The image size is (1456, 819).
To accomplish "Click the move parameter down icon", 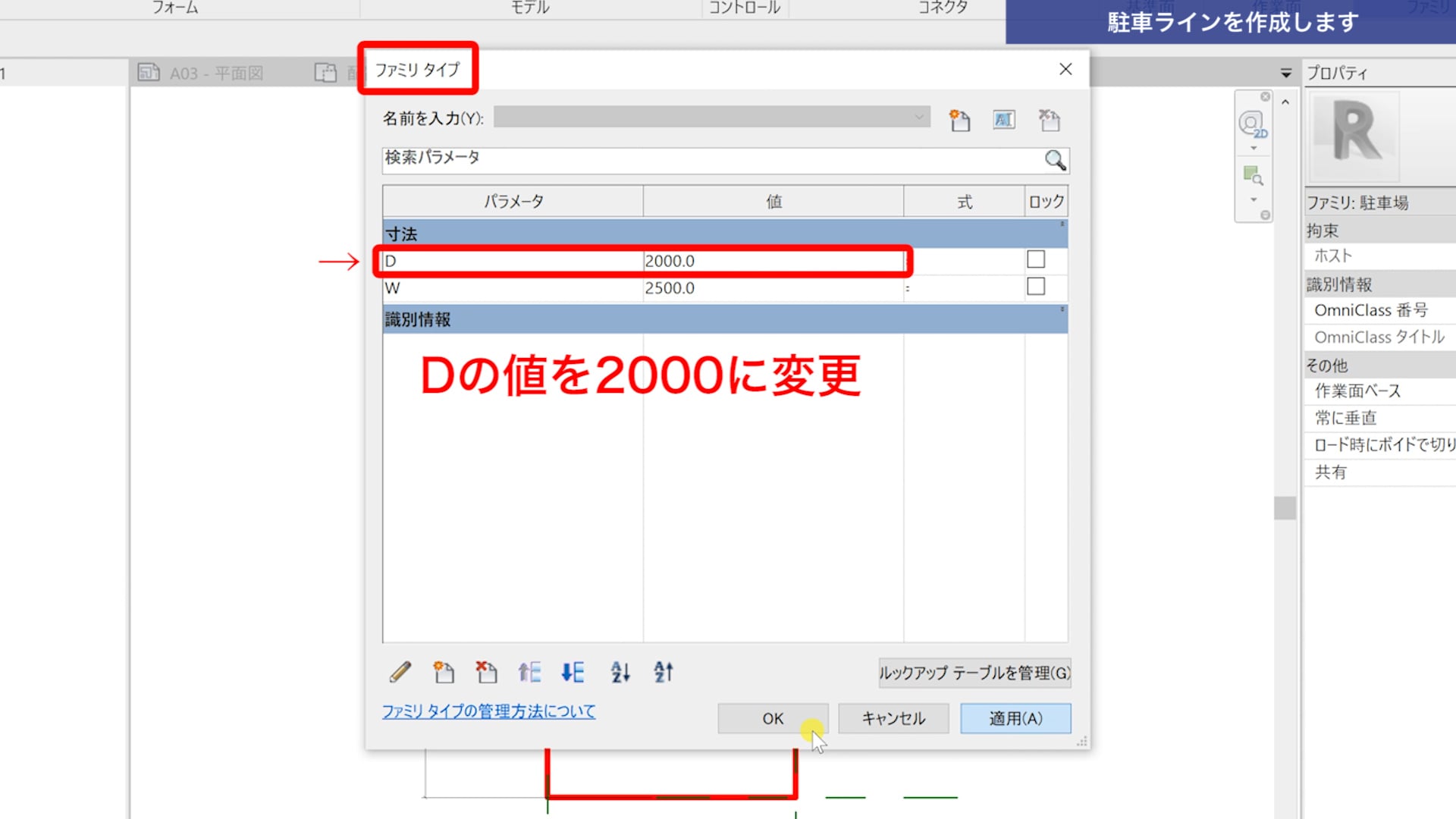I will pos(573,672).
